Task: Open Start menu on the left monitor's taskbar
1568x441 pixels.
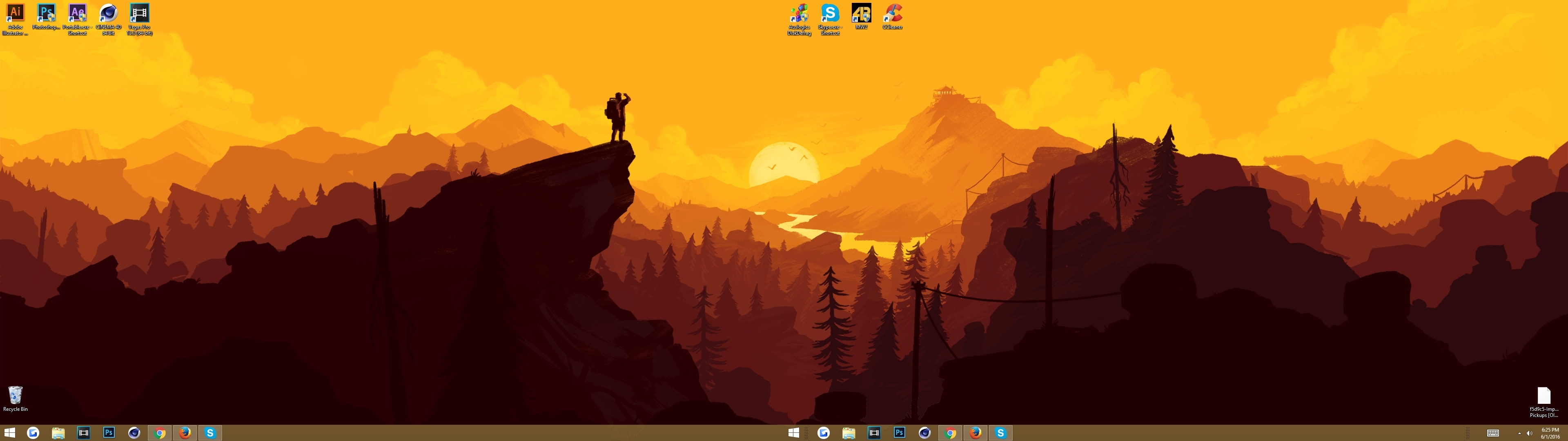Action: (x=10, y=432)
